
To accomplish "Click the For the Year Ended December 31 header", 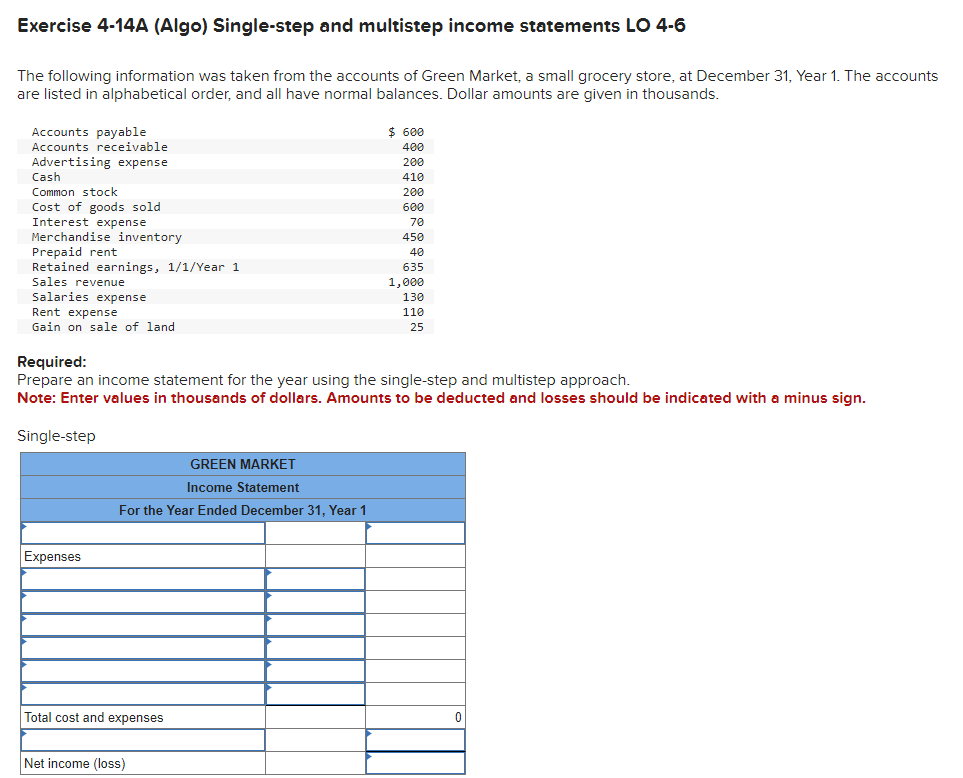I will pos(242,510).
